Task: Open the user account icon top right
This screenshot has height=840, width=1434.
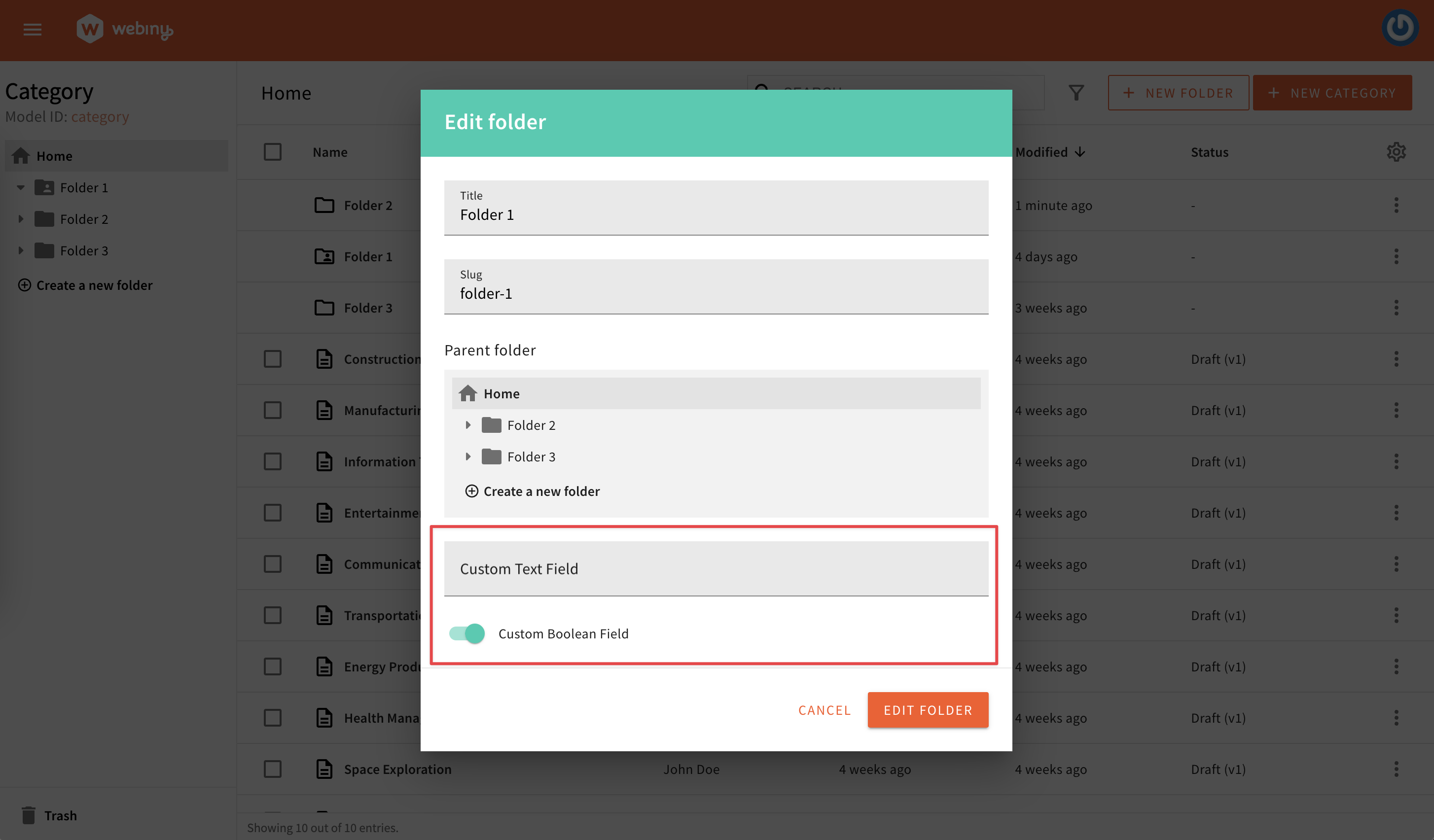Action: pos(1400,27)
